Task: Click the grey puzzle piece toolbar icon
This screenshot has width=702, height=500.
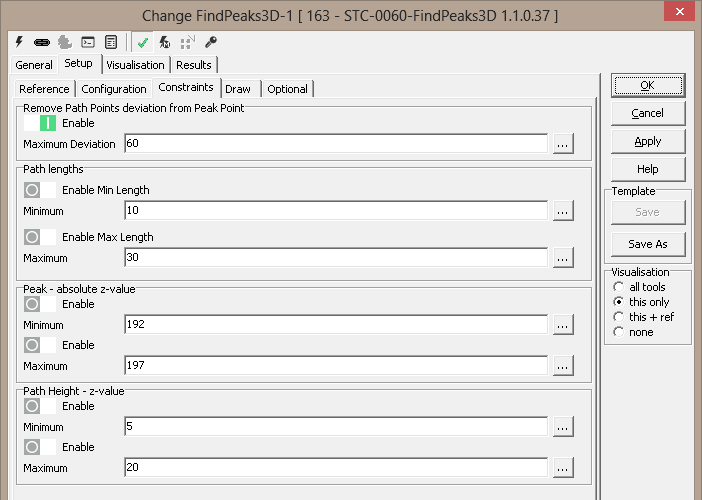Action: (x=65, y=43)
